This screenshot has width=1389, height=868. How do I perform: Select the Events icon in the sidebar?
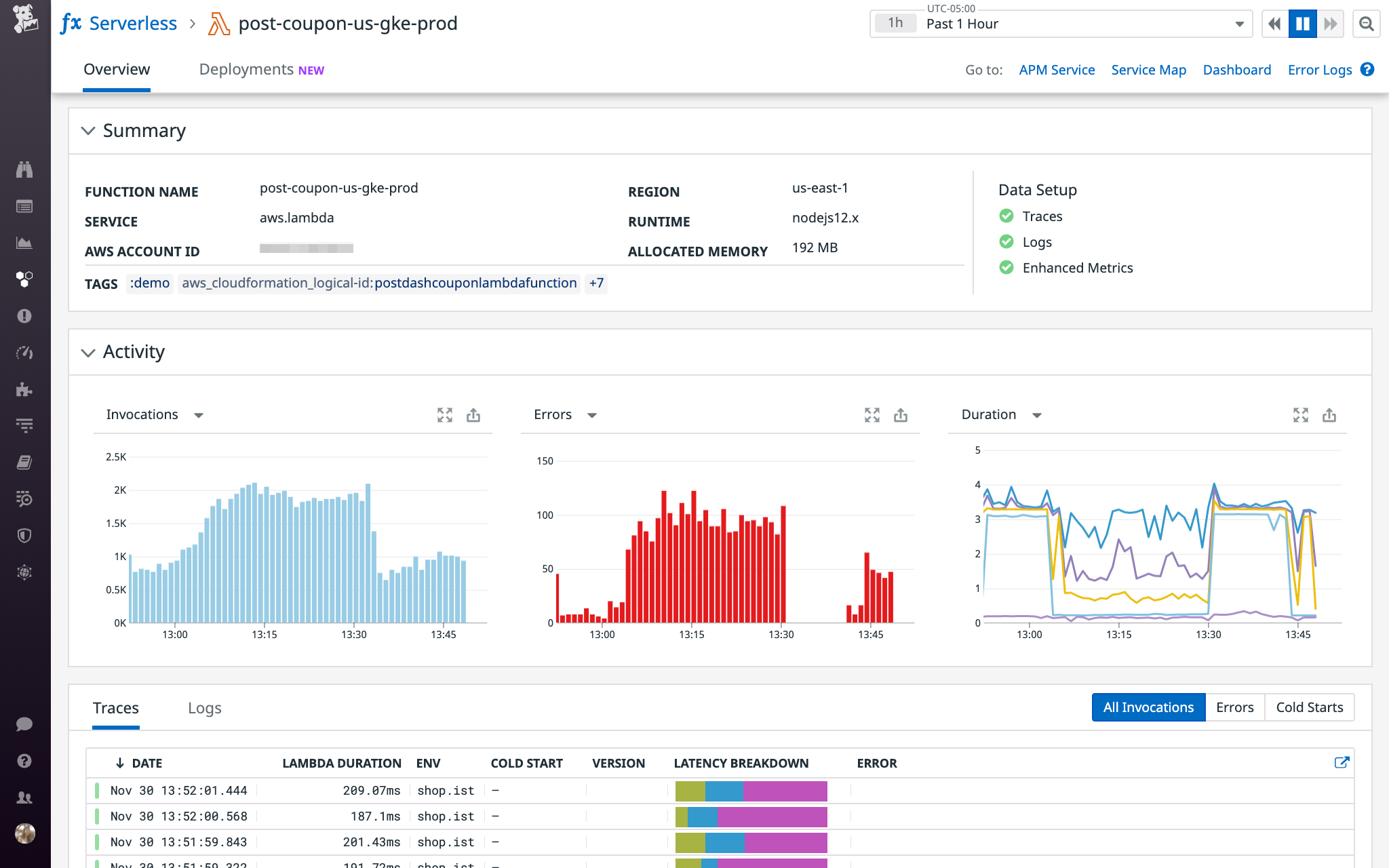pyautogui.click(x=25, y=206)
